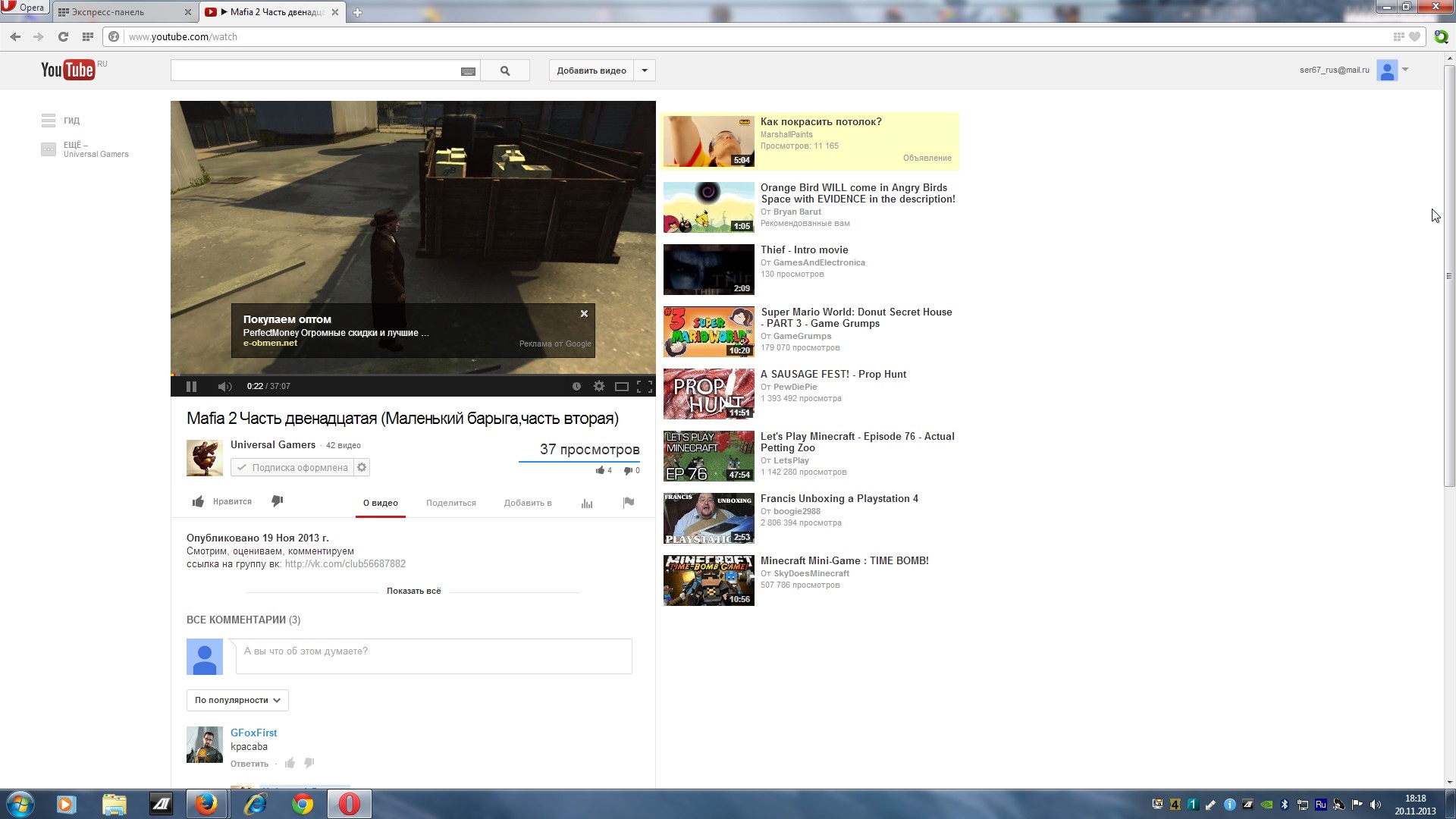This screenshot has width=1456, height=819.
Task: Open Windows Explorer folder in taskbar
Action: (x=114, y=804)
